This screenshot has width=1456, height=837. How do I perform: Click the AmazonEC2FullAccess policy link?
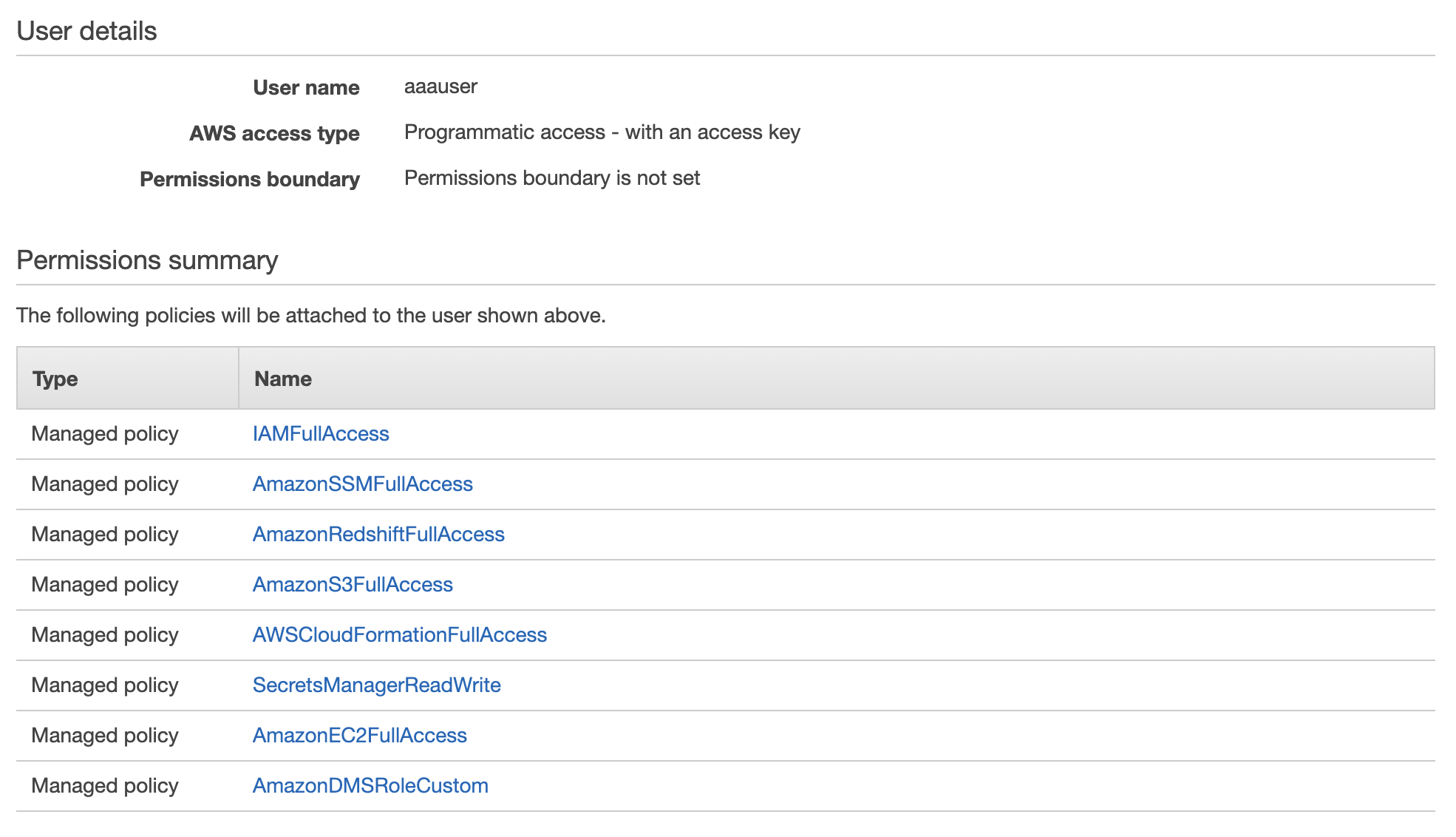pyautogui.click(x=359, y=736)
